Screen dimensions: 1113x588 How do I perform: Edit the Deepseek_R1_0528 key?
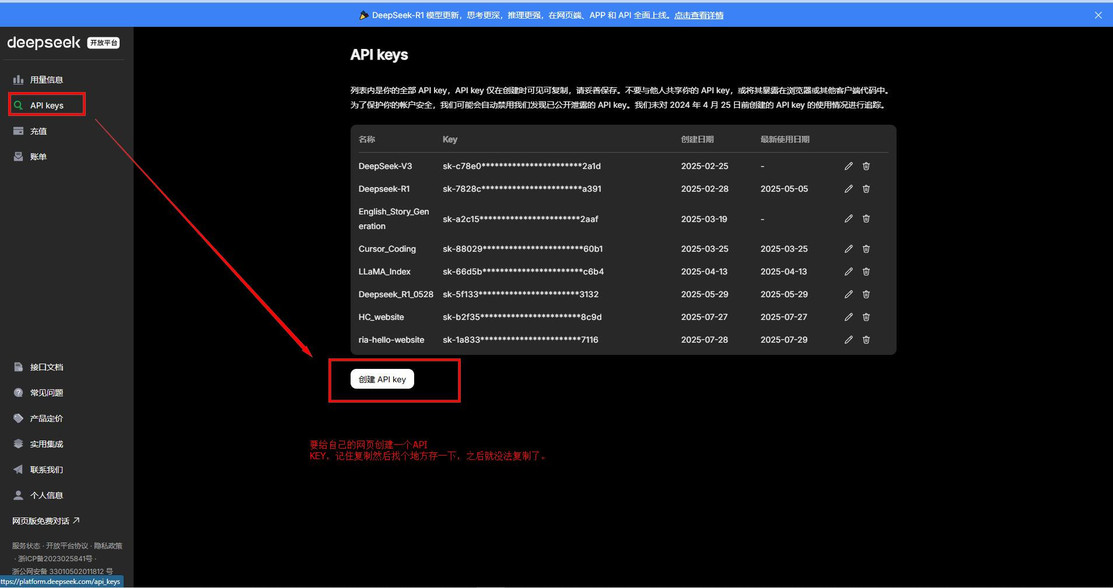(848, 294)
